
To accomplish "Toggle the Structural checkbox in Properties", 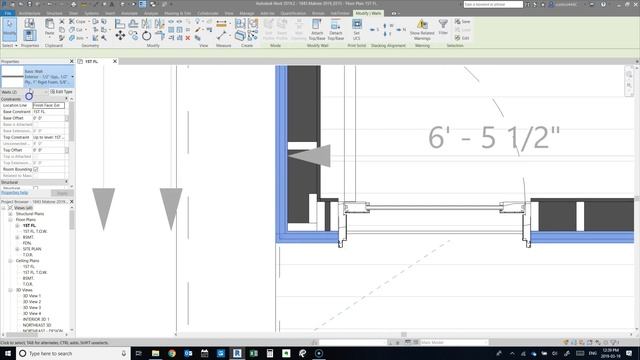I will click(36, 188).
